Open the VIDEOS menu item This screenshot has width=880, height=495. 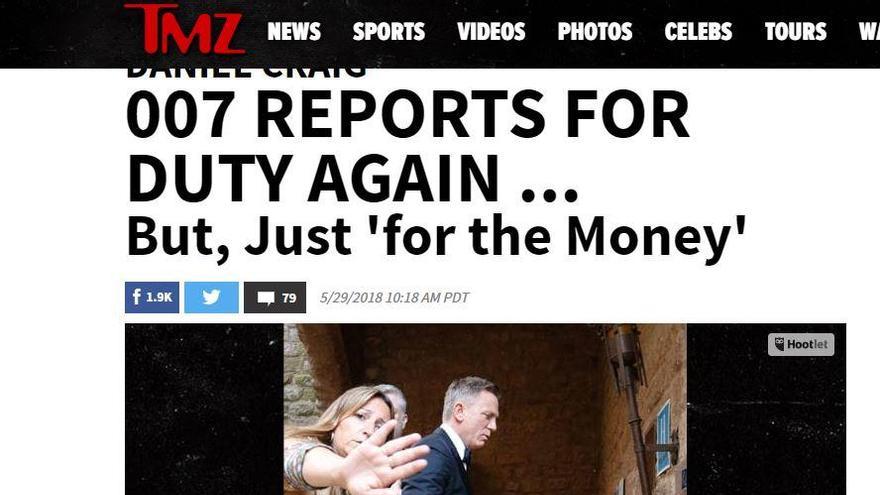coord(491,31)
